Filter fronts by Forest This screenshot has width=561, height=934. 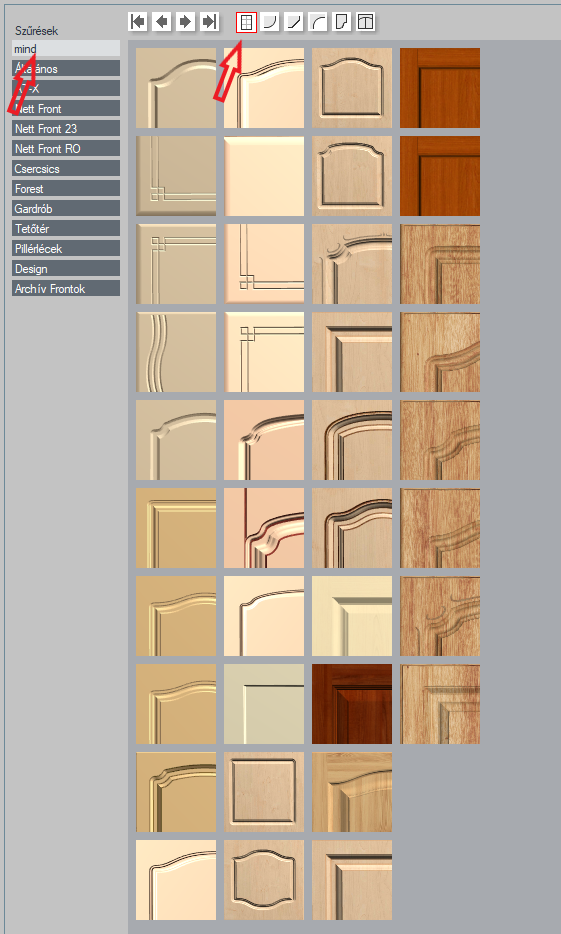66,188
